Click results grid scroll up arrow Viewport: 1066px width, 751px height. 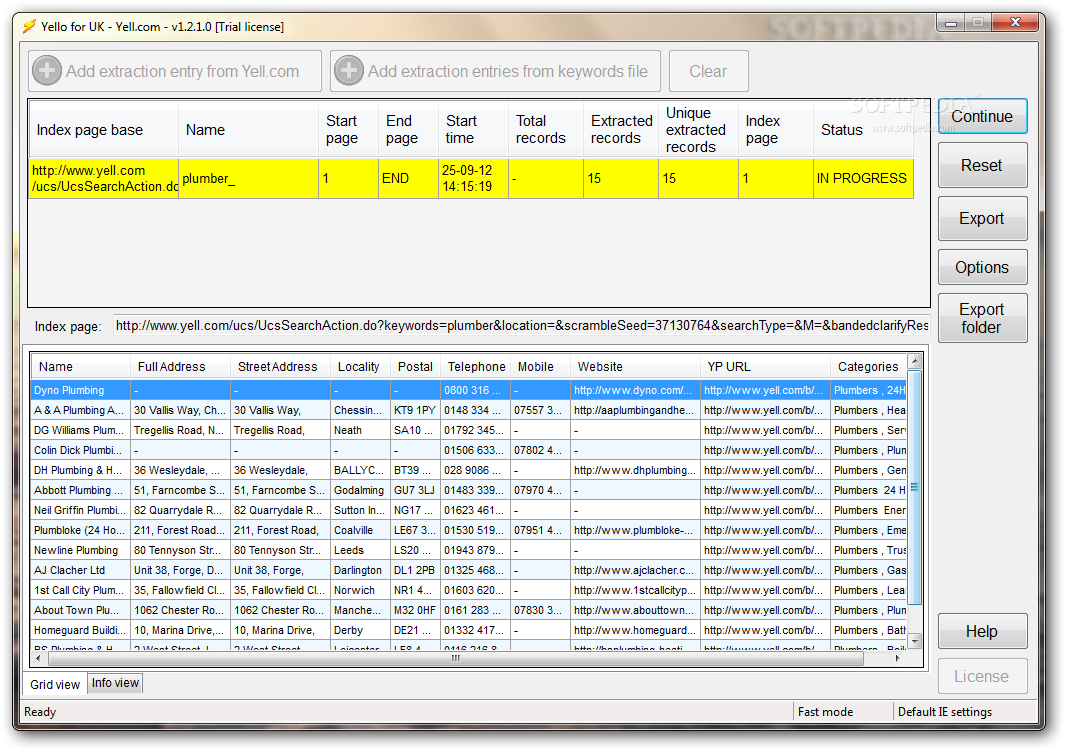coord(915,362)
